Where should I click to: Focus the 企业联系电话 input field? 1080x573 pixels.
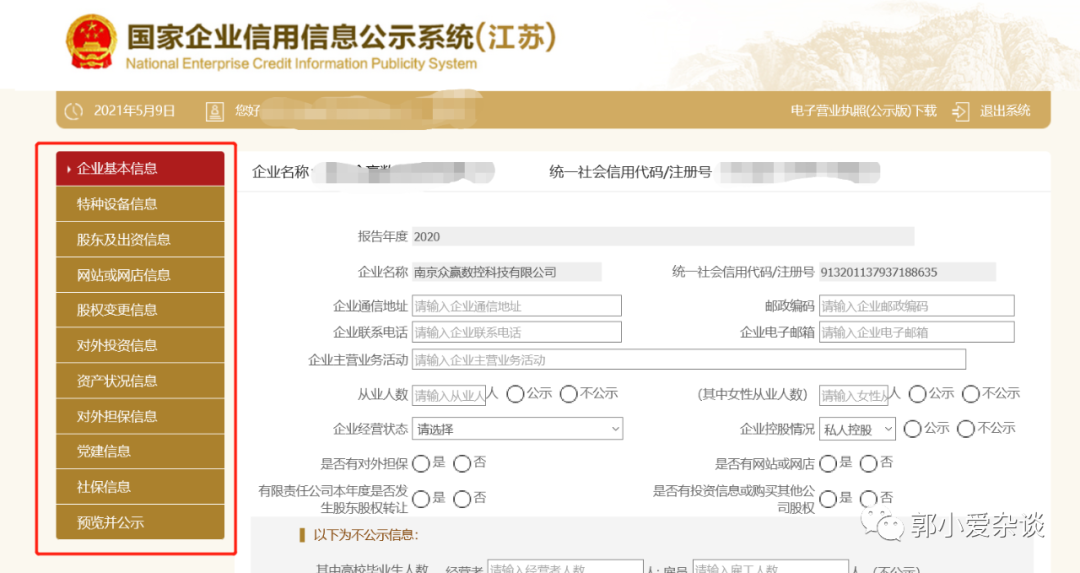click(517, 332)
